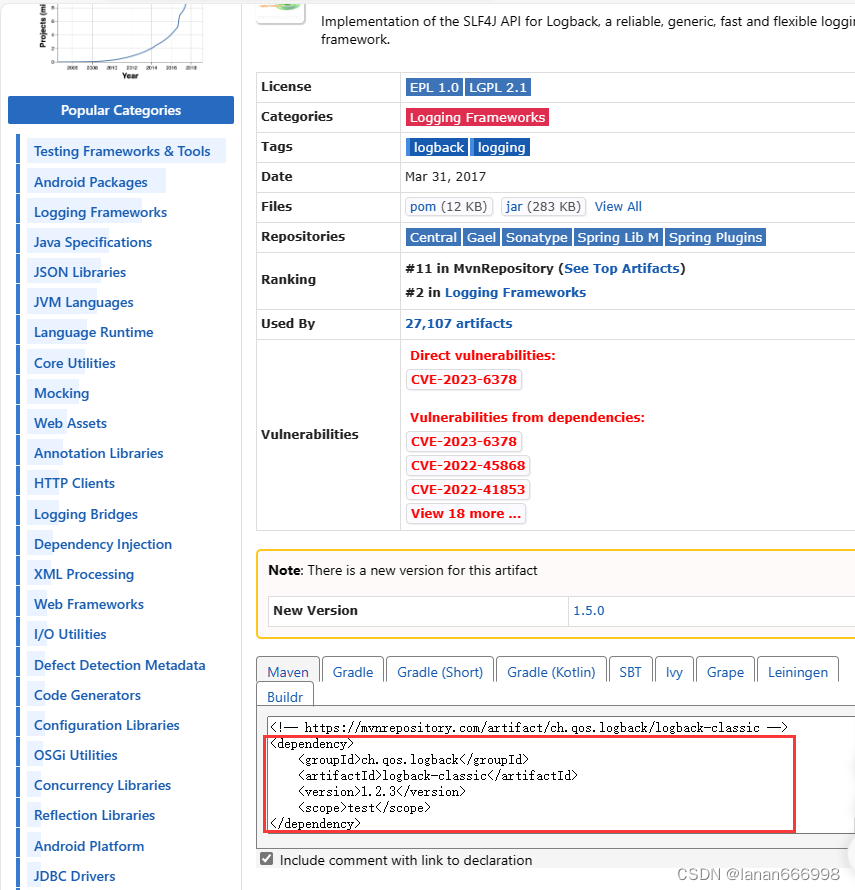Open the Buildr tab
The width and height of the screenshot is (855, 890).
click(x=285, y=697)
